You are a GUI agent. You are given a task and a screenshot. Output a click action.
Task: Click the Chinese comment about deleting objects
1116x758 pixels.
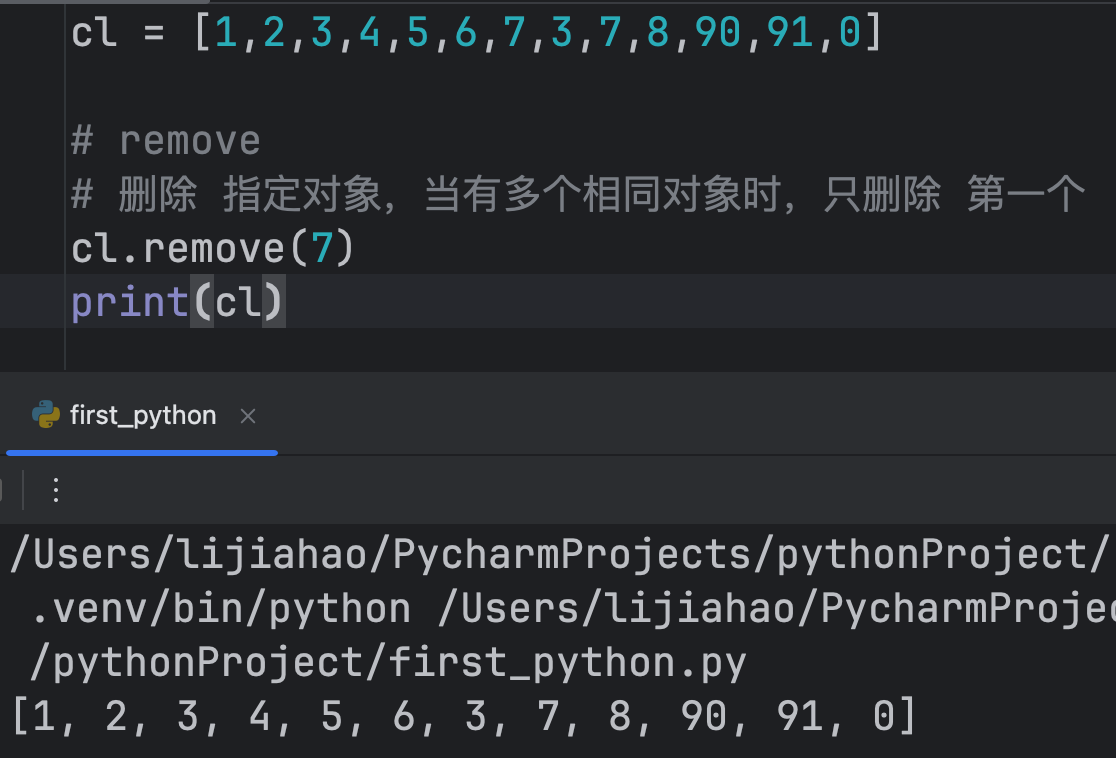click(578, 194)
